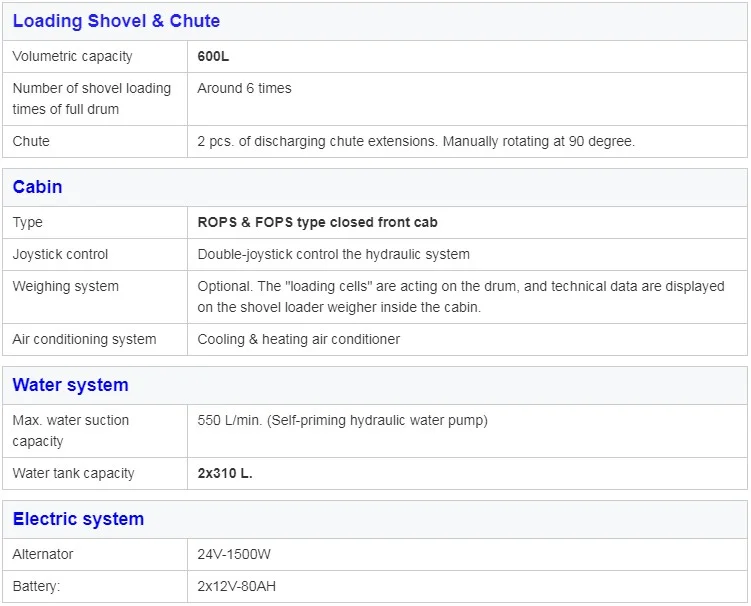The width and height of the screenshot is (751, 606).
Task: Select the Double-joystick control description
Action: pos(333,254)
